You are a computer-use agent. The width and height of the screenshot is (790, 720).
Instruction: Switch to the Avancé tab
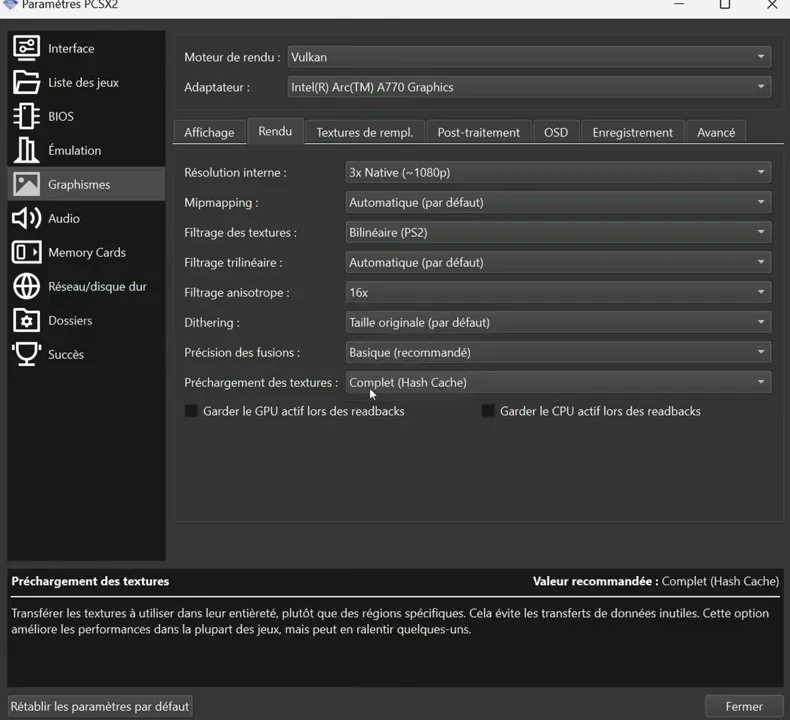[x=716, y=132]
